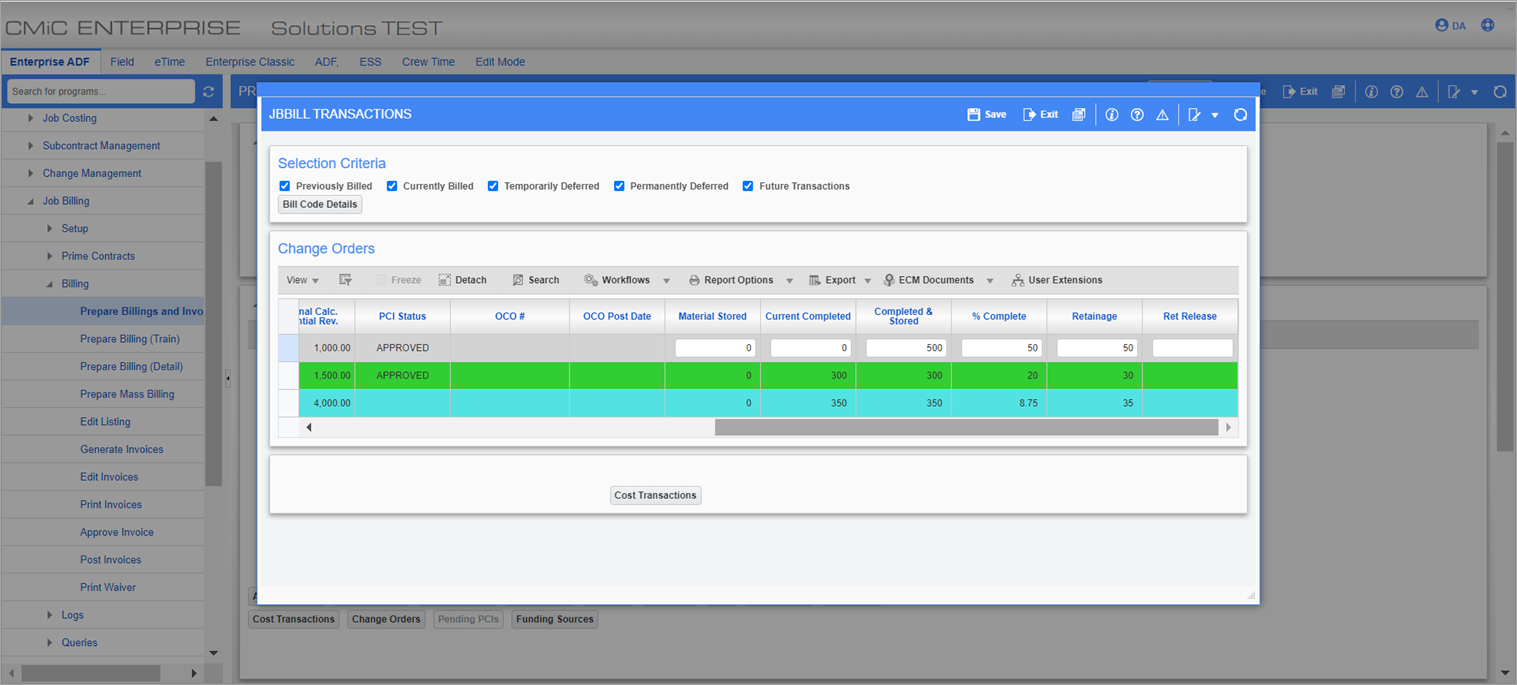Show the info icon in JBBILL Transactions header
The height and width of the screenshot is (685, 1517).
click(x=1111, y=114)
